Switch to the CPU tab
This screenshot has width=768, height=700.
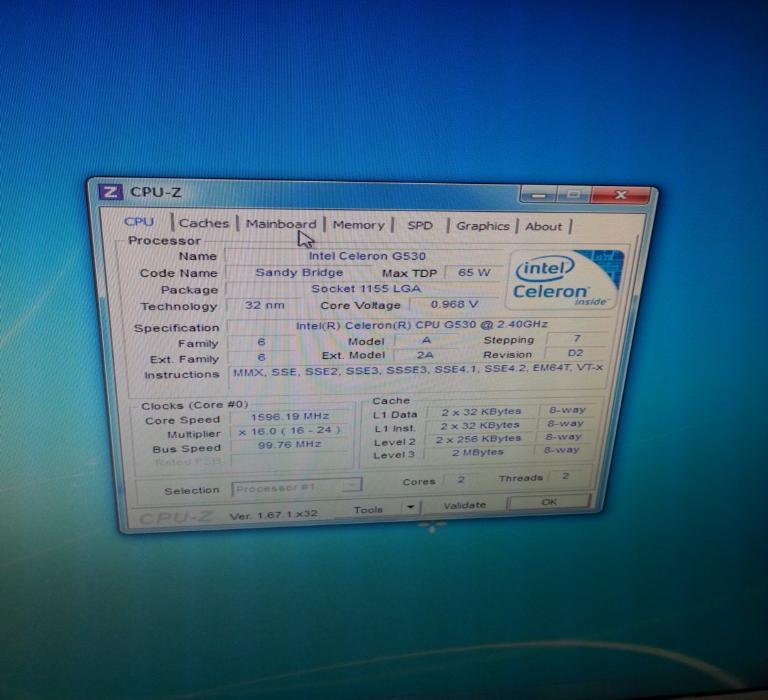pos(139,221)
